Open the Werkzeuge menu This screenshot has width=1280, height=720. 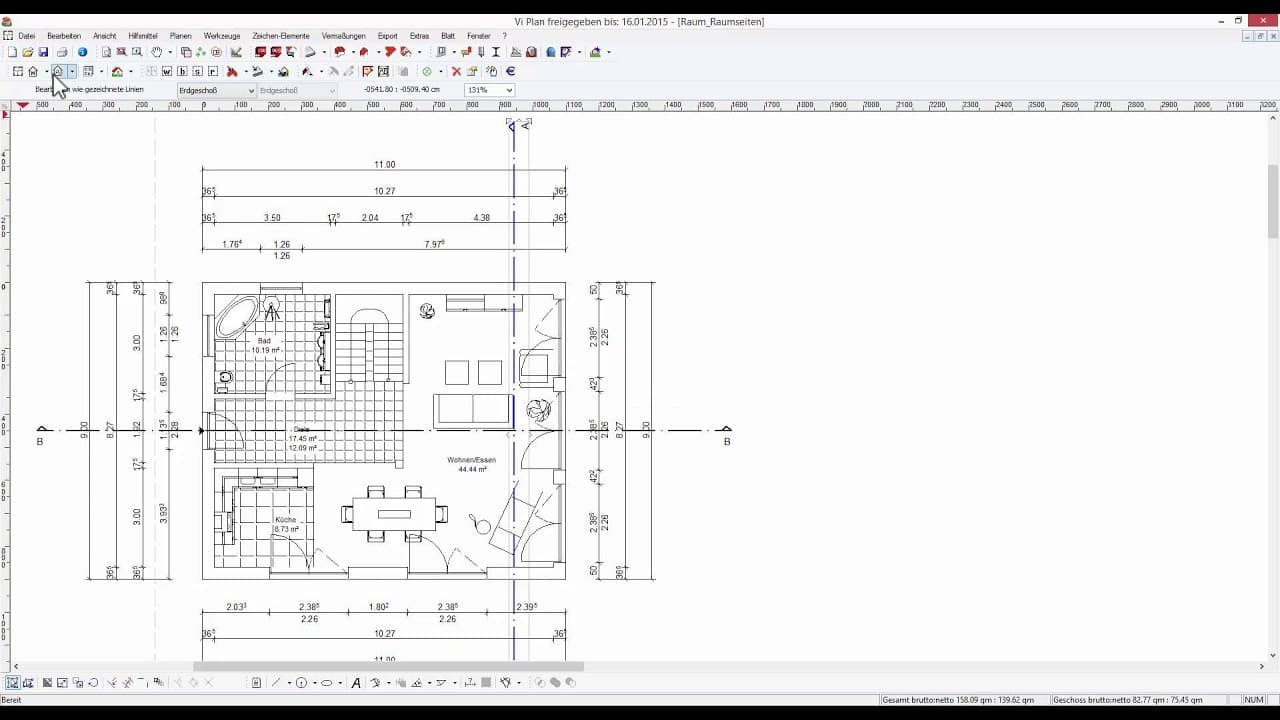(x=222, y=36)
